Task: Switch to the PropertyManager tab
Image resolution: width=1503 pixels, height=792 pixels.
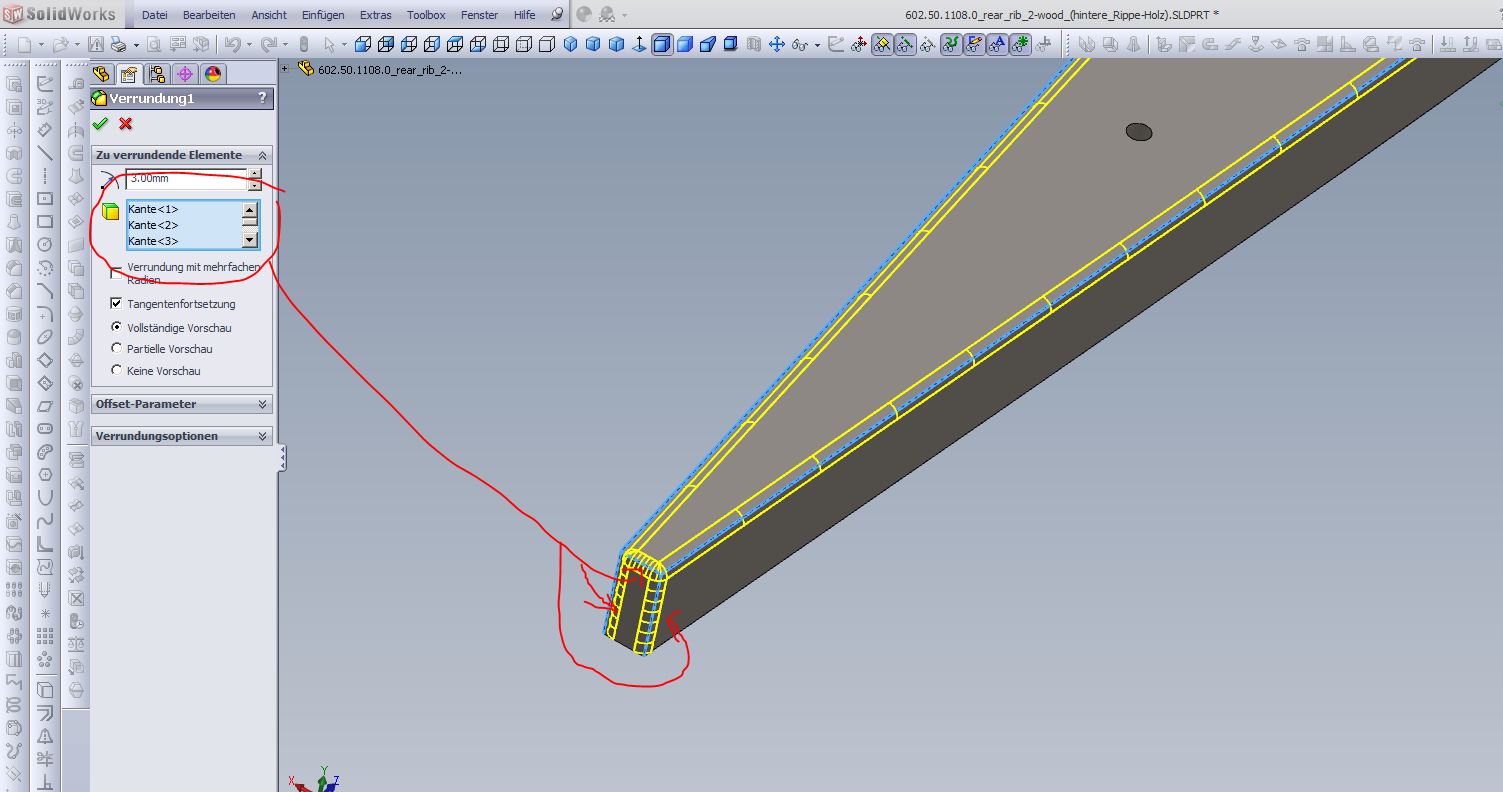Action: (129, 74)
